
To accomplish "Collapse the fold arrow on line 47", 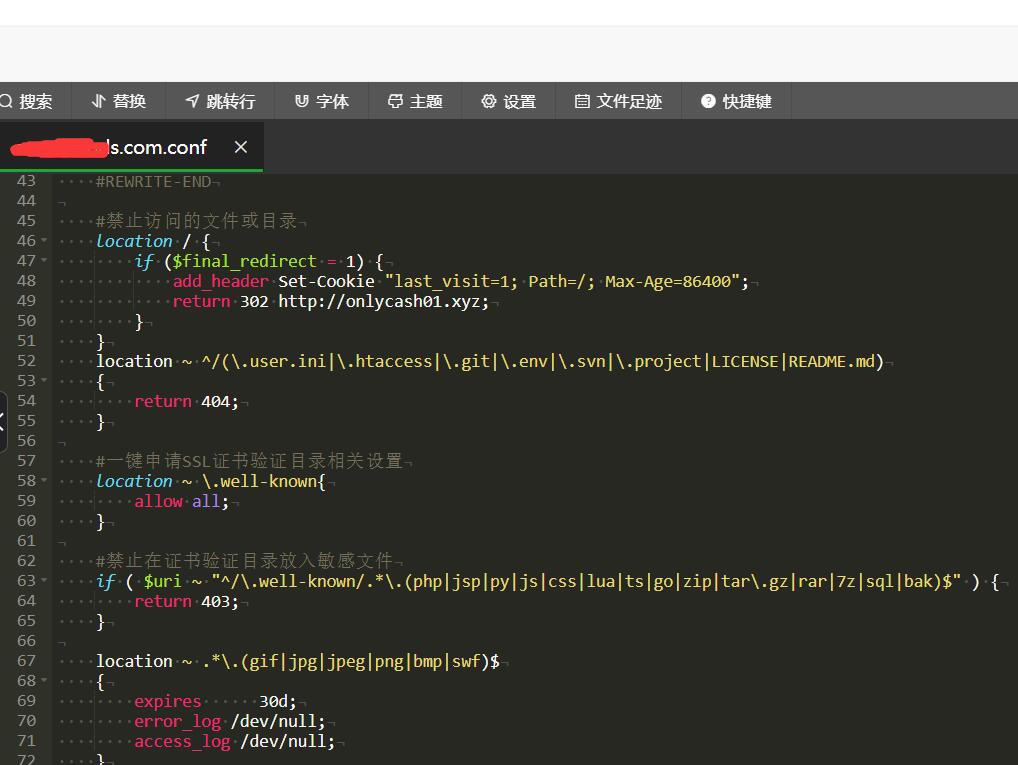I will pyautogui.click(x=44, y=260).
